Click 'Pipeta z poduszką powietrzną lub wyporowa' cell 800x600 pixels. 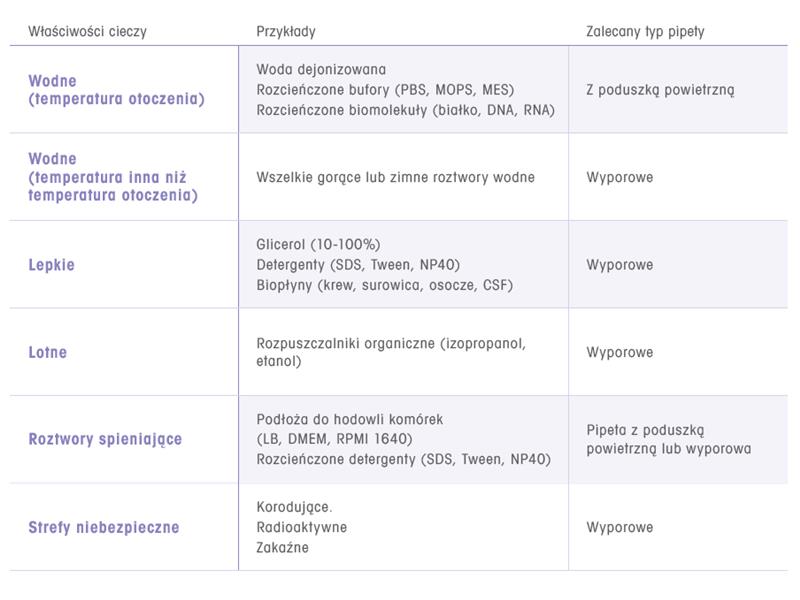pos(668,439)
